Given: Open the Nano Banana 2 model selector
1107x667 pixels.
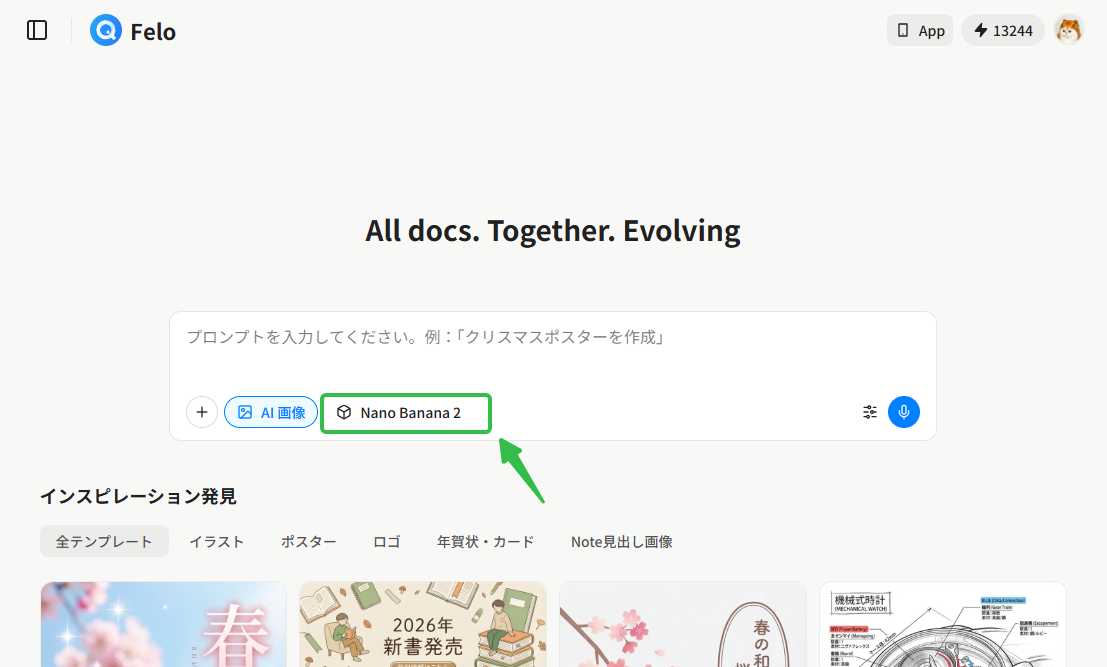Looking at the screenshot, I should [405, 411].
